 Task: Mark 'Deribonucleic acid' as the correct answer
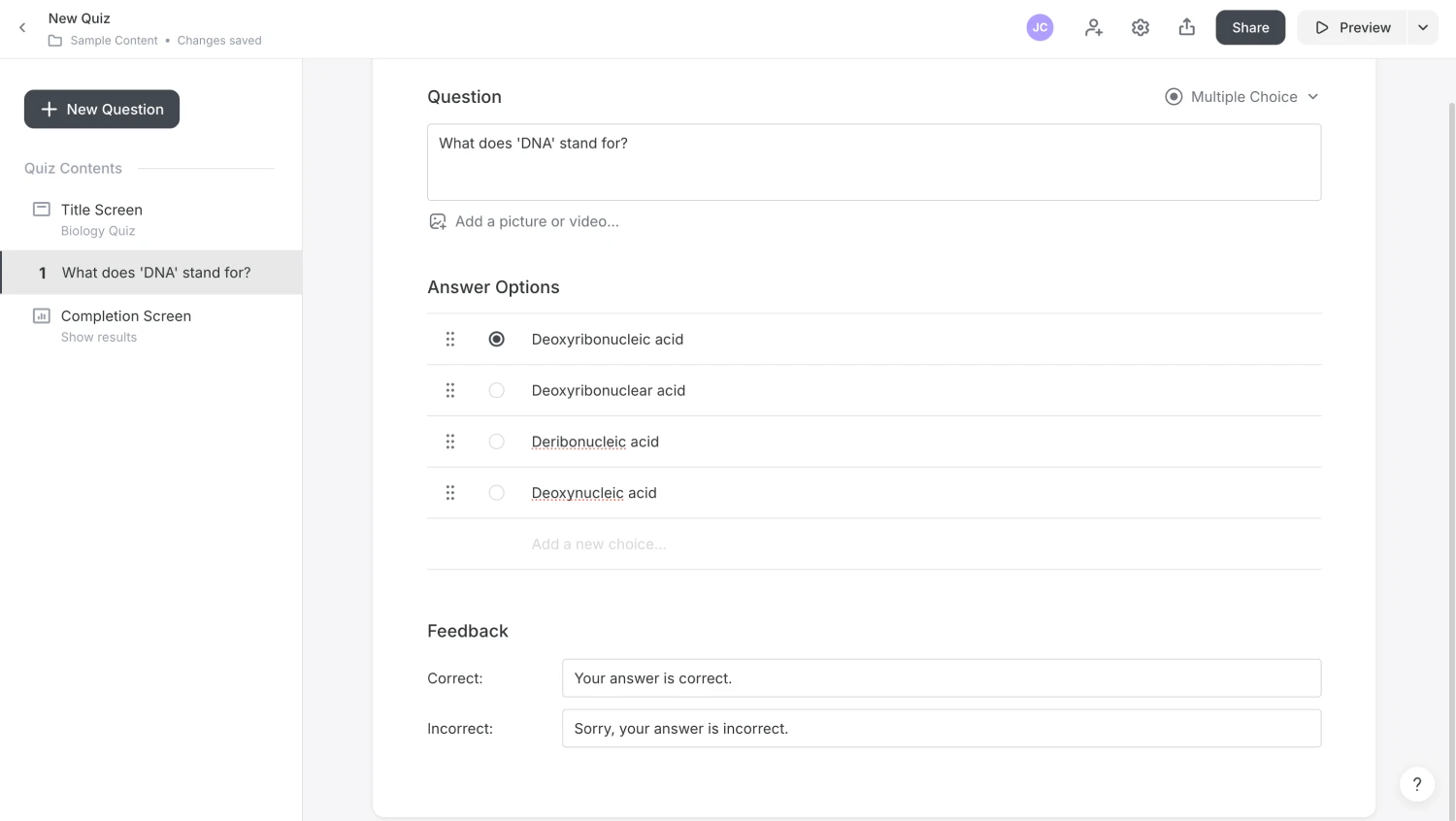[x=496, y=441]
